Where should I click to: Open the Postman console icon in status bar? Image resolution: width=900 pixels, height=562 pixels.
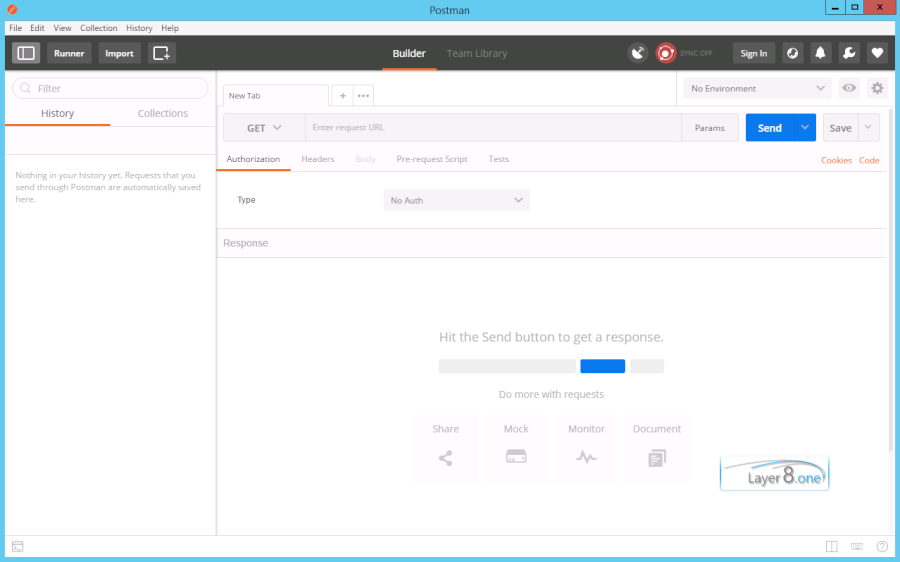click(x=18, y=546)
